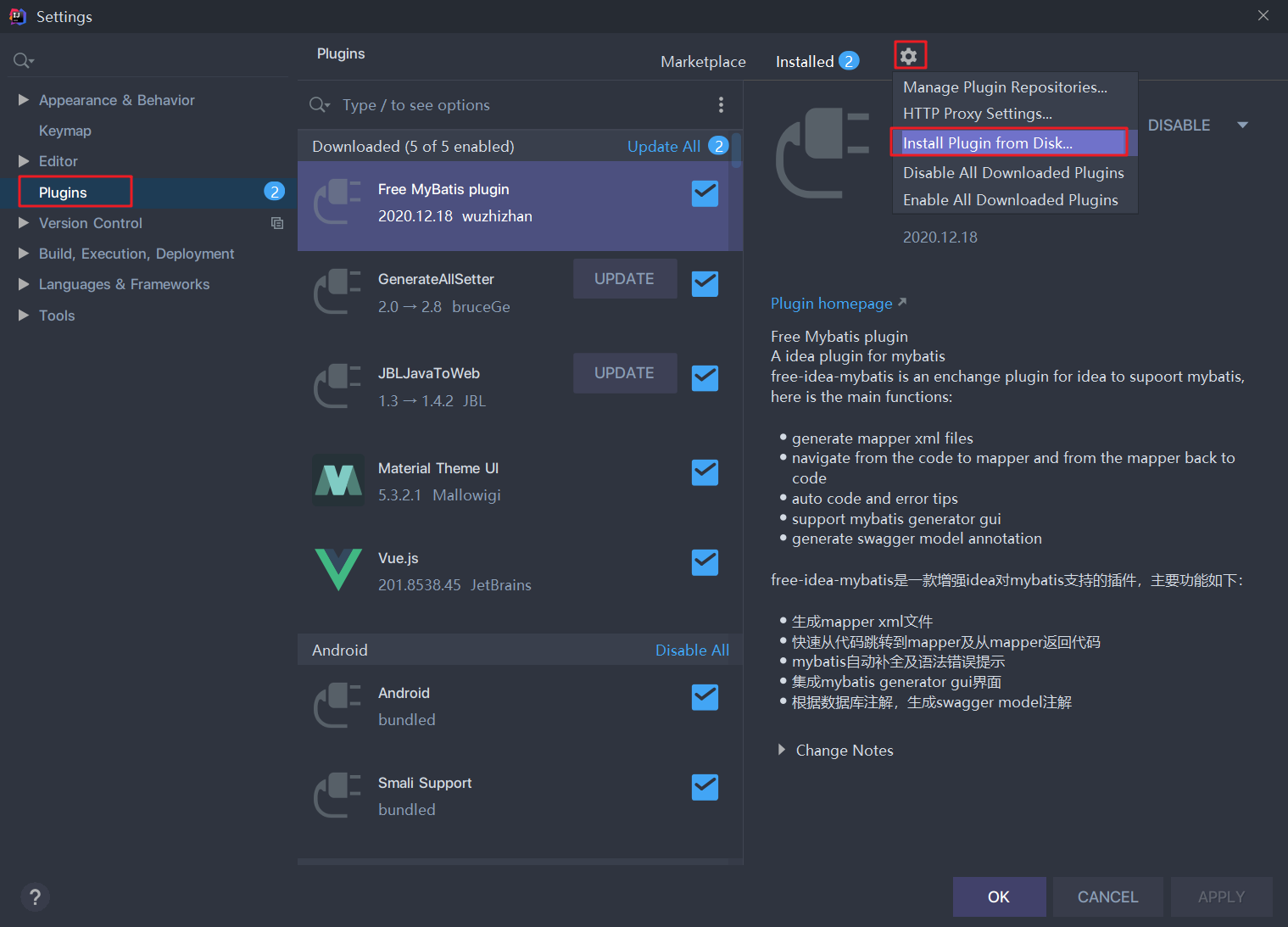Click the Vue.js logo icon
This screenshot has width=1288, height=927.
click(x=338, y=570)
